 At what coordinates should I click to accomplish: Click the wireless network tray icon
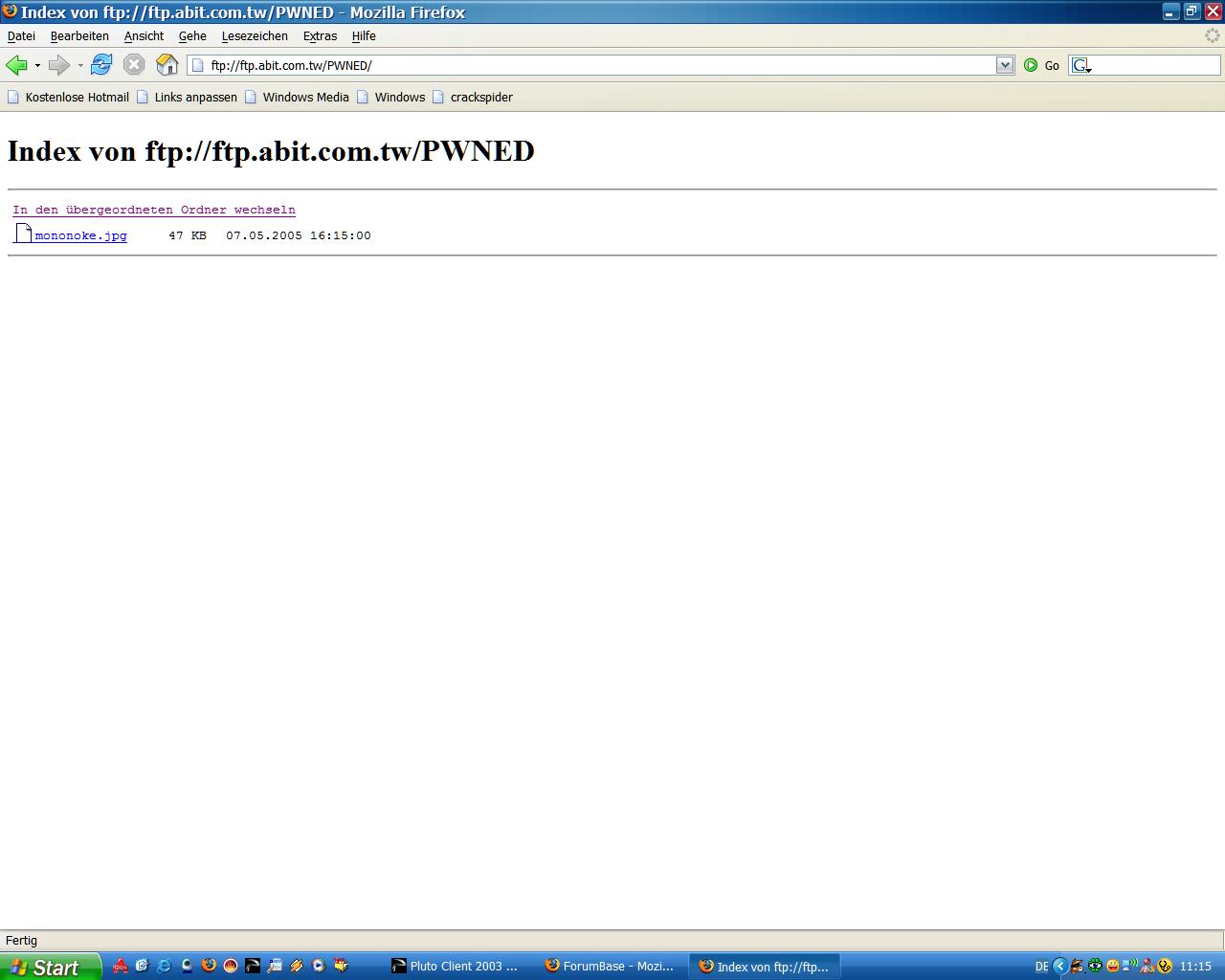pyautogui.click(x=1130, y=965)
